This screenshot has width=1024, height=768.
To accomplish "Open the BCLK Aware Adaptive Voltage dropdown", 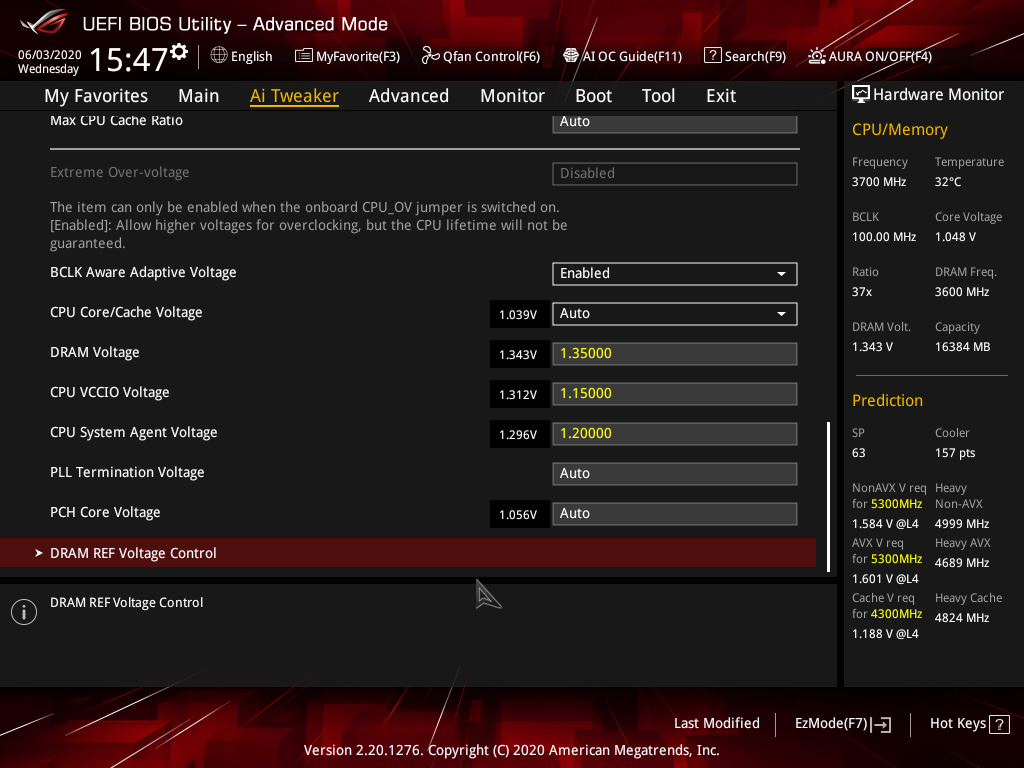I will pyautogui.click(x=674, y=273).
